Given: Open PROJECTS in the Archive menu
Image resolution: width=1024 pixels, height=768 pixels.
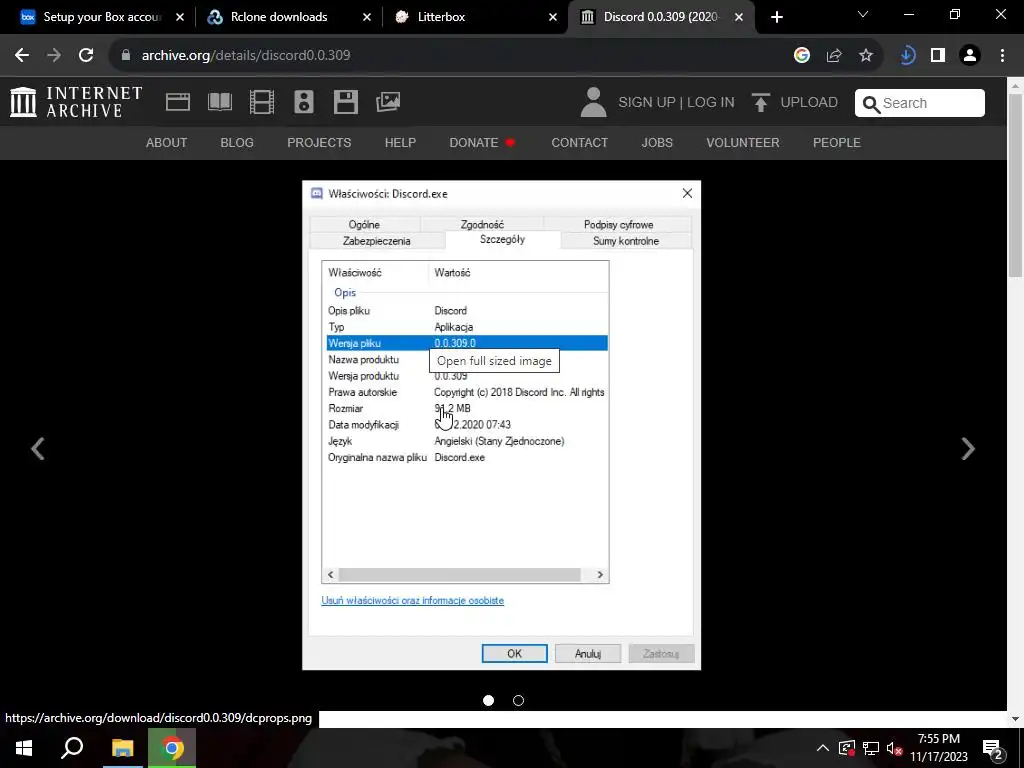Looking at the screenshot, I should [319, 142].
